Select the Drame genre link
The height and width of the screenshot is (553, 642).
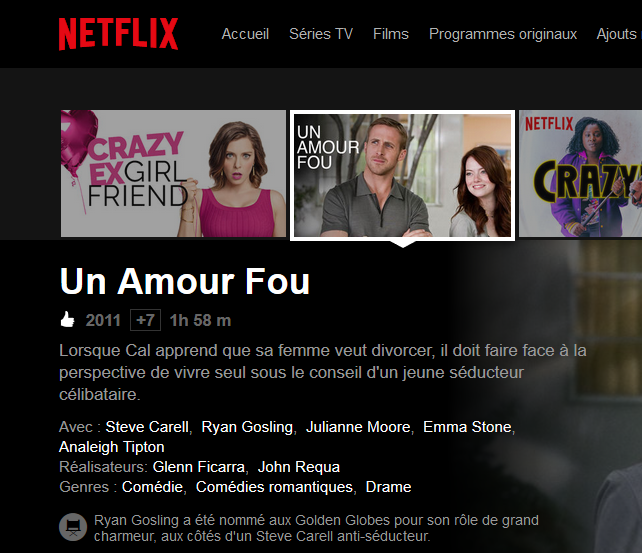click(388, 487)
